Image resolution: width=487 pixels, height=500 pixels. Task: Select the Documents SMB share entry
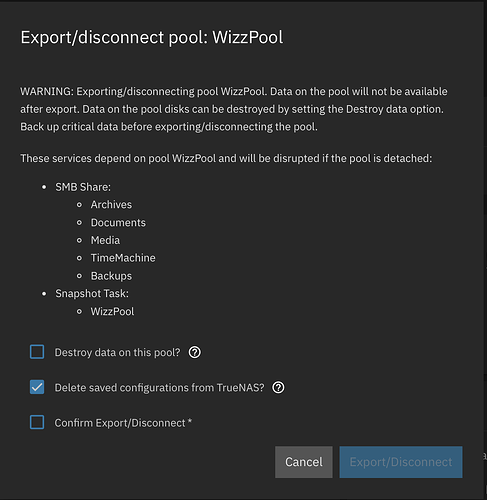[x=118, y=223]
